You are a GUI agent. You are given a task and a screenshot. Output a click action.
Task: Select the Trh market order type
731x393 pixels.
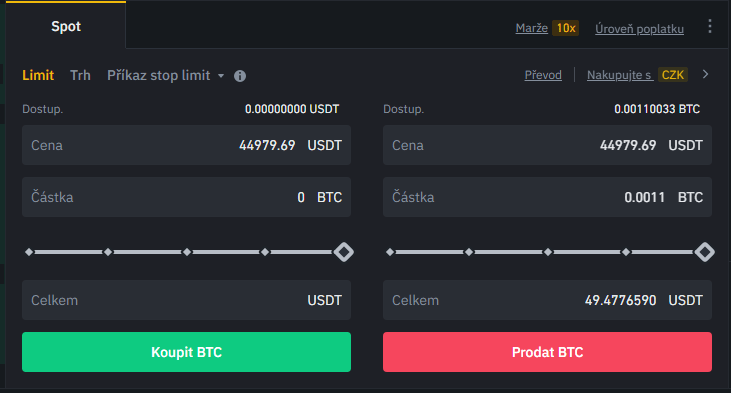(80, 76)
